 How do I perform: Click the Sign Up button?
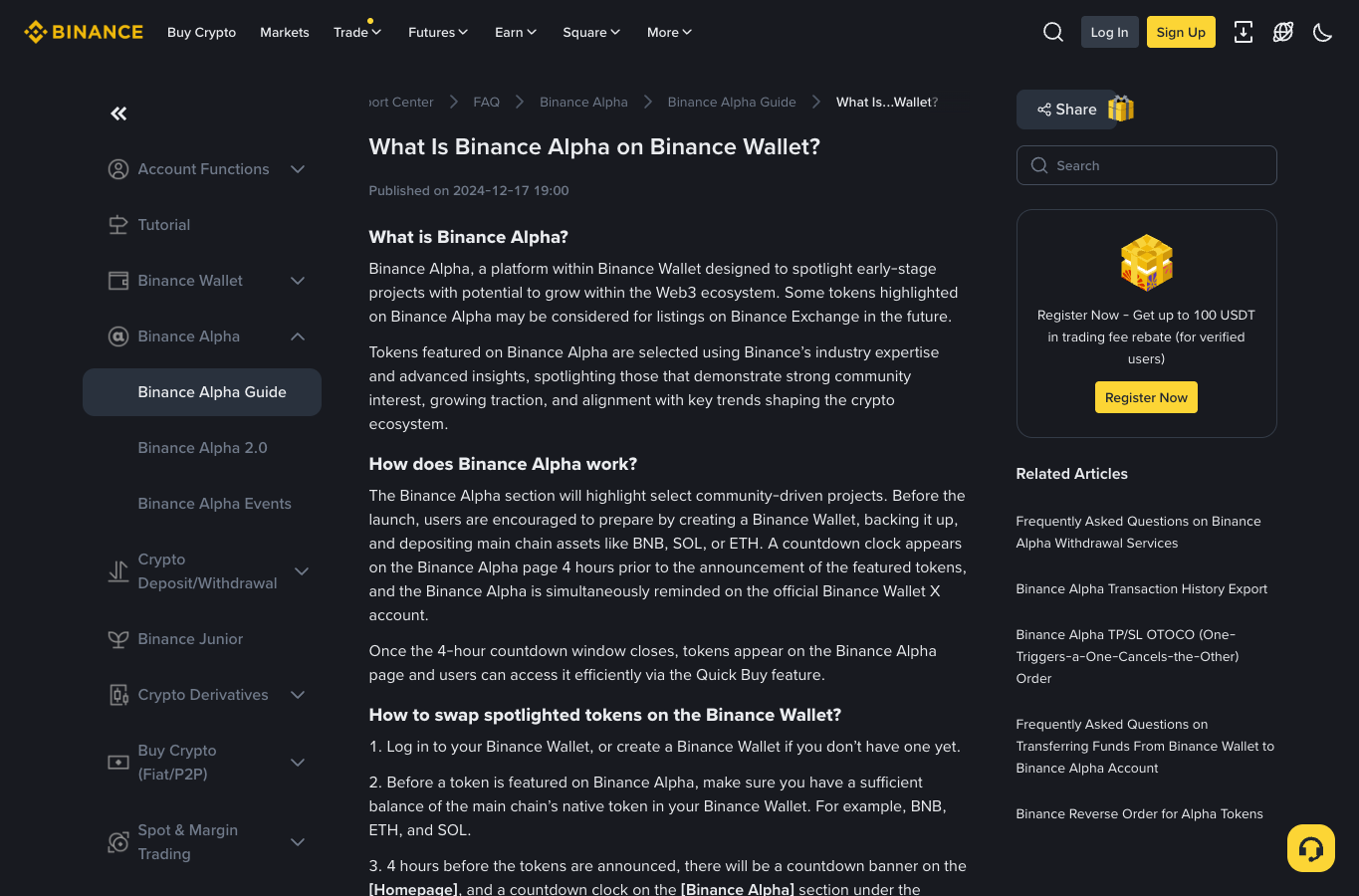click(x=1181, y=32)
